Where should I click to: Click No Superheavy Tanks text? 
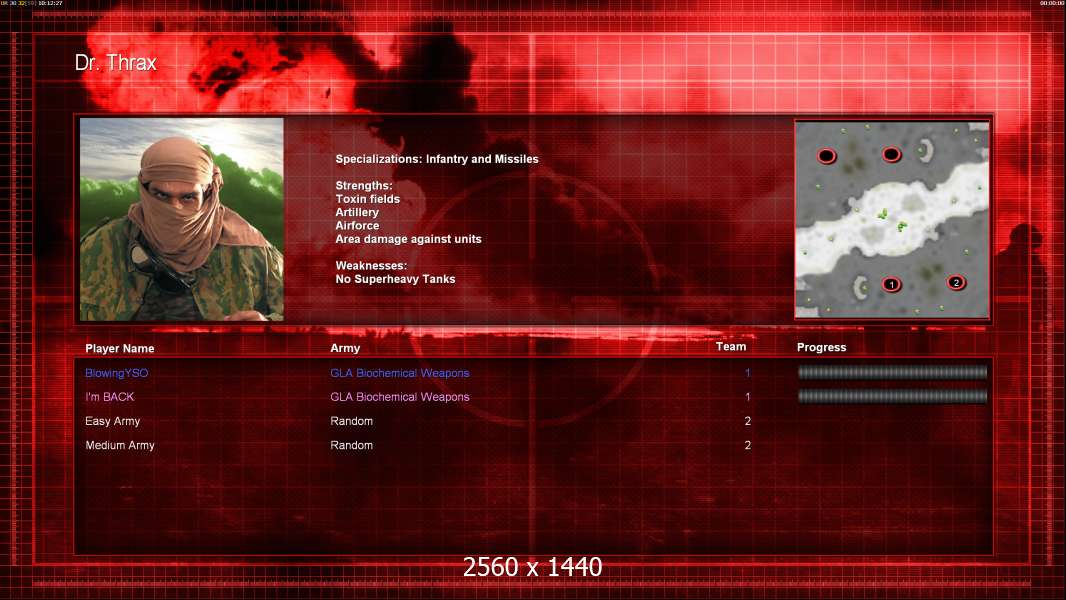[x=395, y=279]
